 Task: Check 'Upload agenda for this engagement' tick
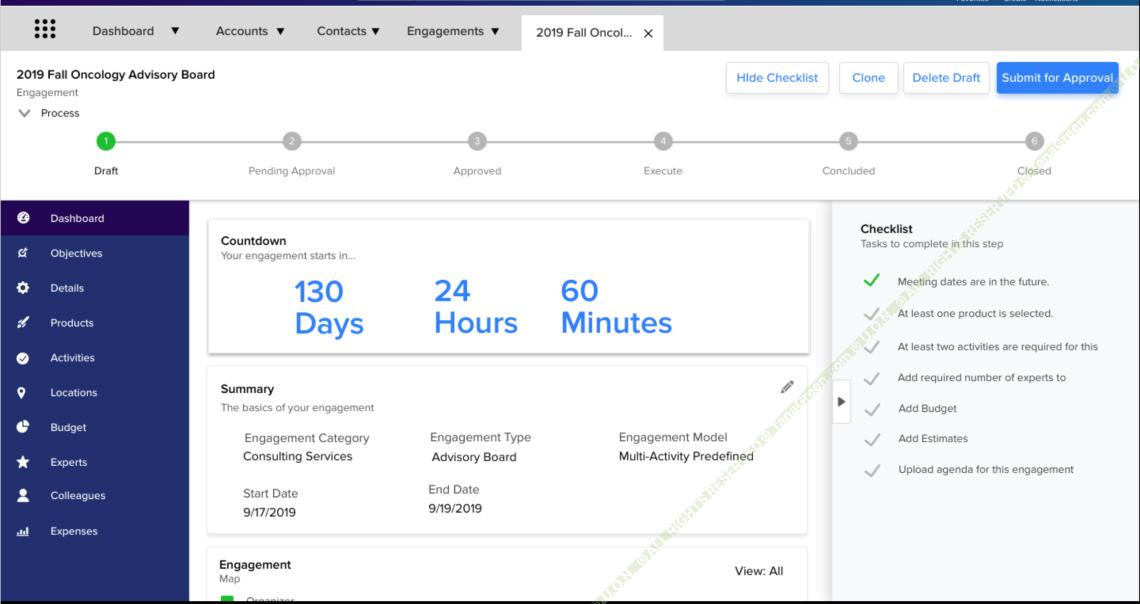[872, 470]
